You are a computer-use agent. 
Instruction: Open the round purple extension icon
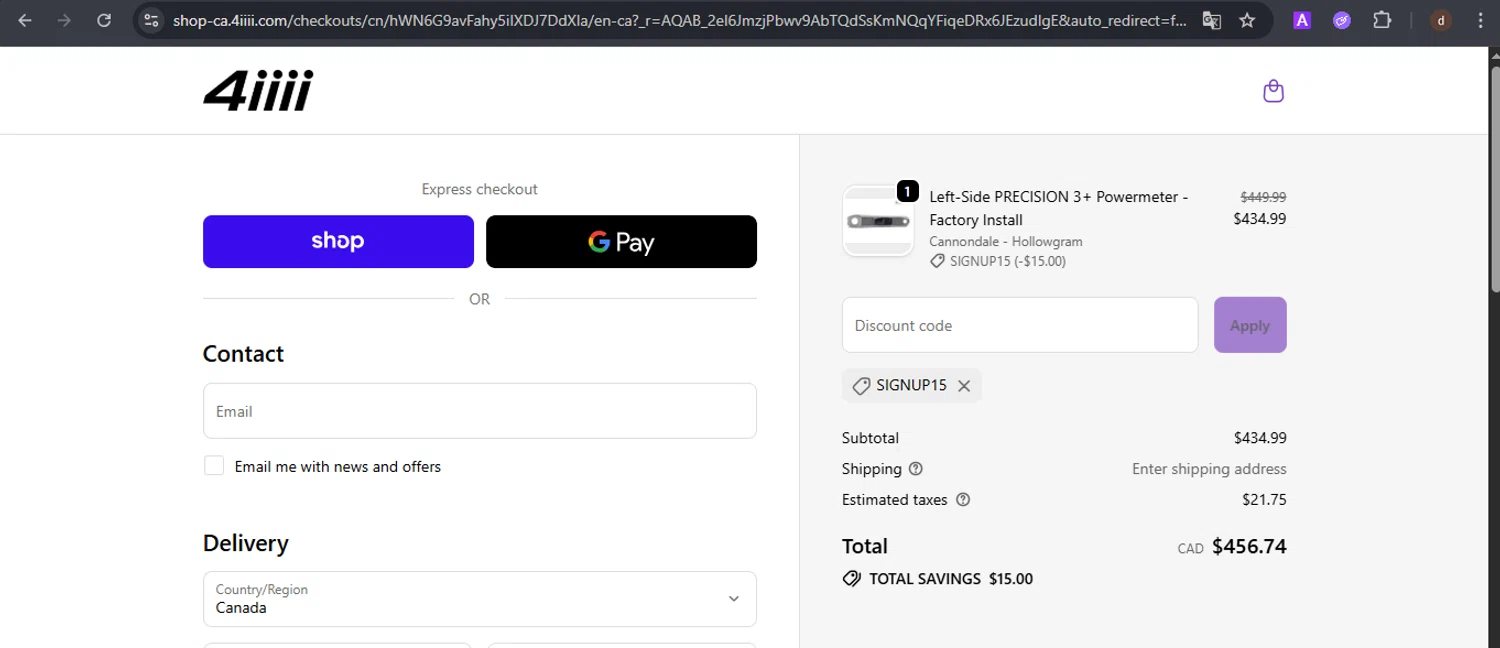click(1342, 20)
